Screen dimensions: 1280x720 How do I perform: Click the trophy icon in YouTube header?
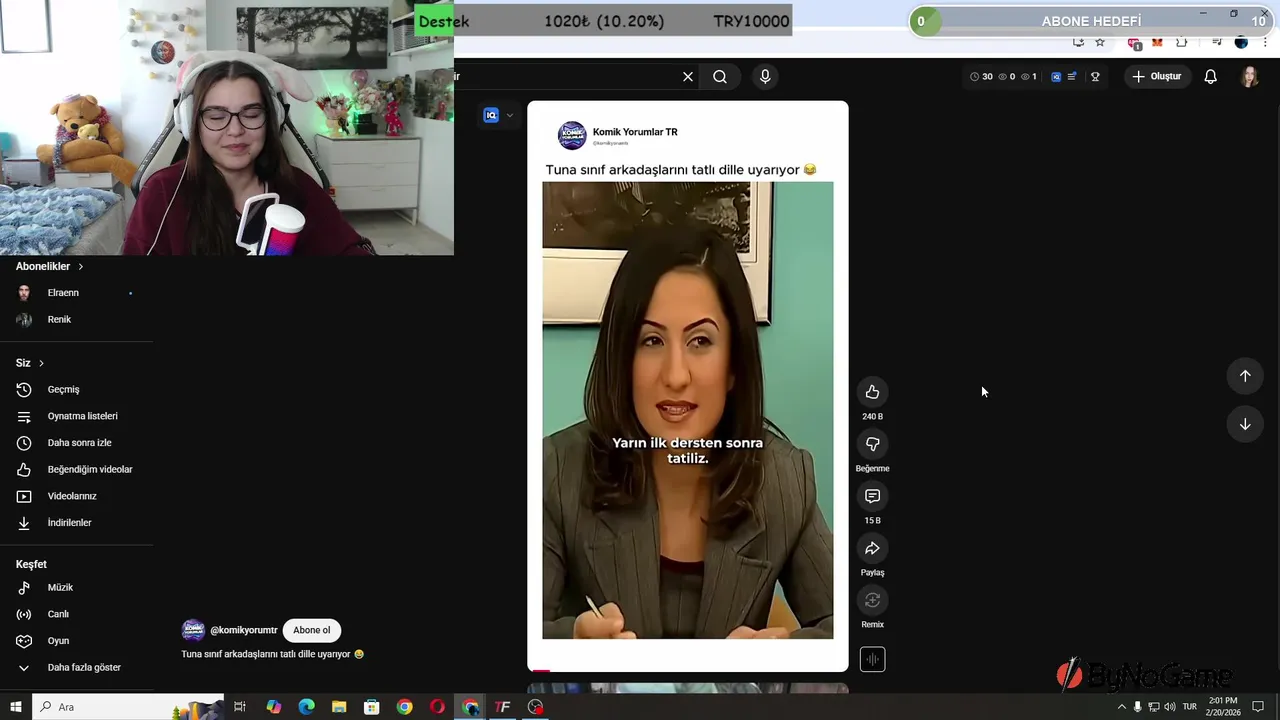click(1095, 77)
